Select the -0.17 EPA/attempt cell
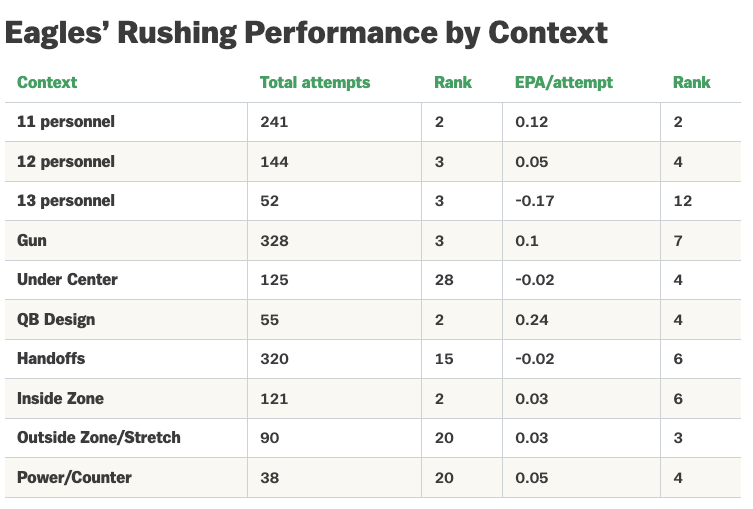This screenshot has height=509, width=753. [x=534, y=201]
